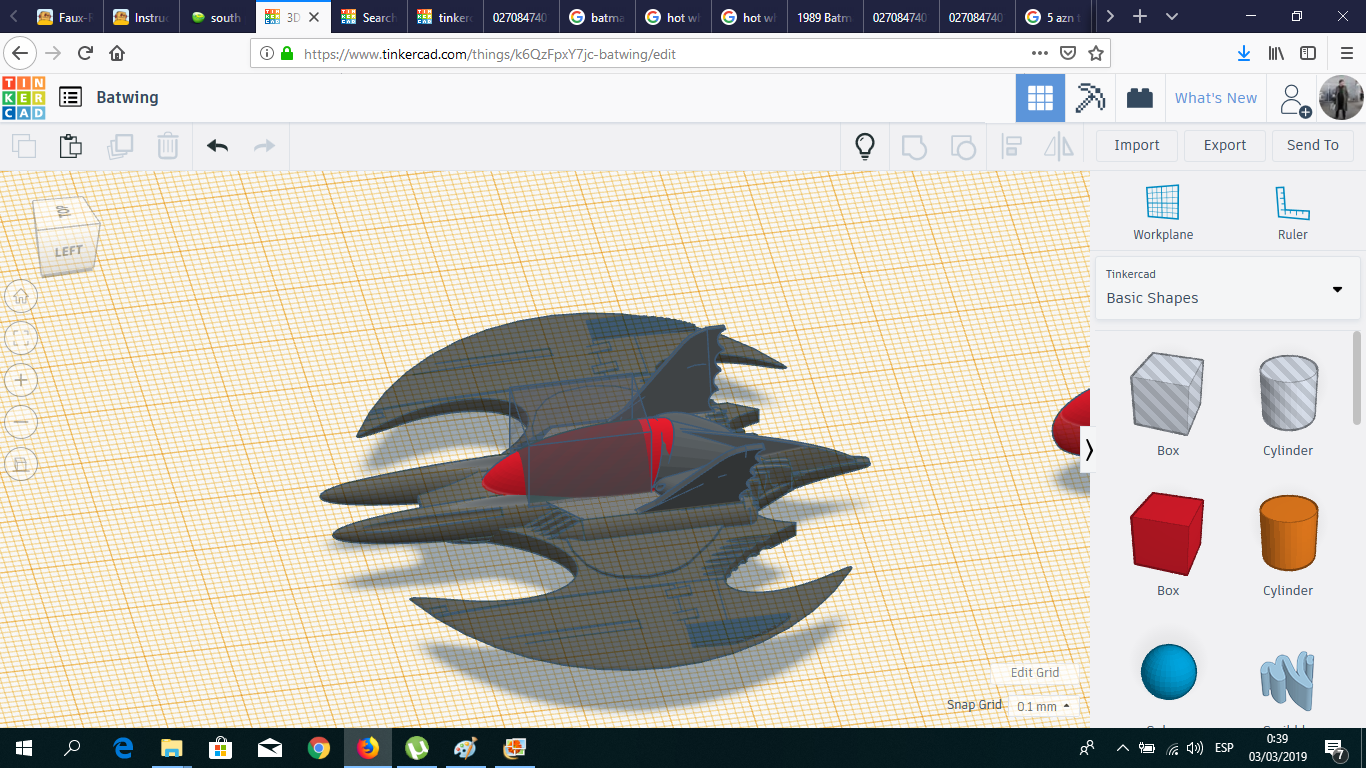Open the designs list icon beside Batwing
The height and width of the screenshot is (768, 1366).
tap(70, 97)
